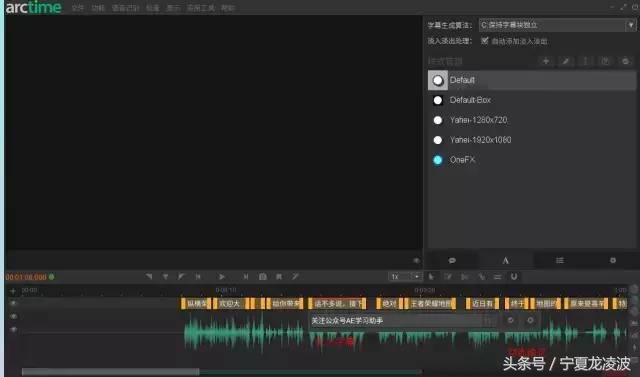Viewport: 640px width, 377px height.
Task: Open the list tab in right panel
Action: (x=560, y=260)
